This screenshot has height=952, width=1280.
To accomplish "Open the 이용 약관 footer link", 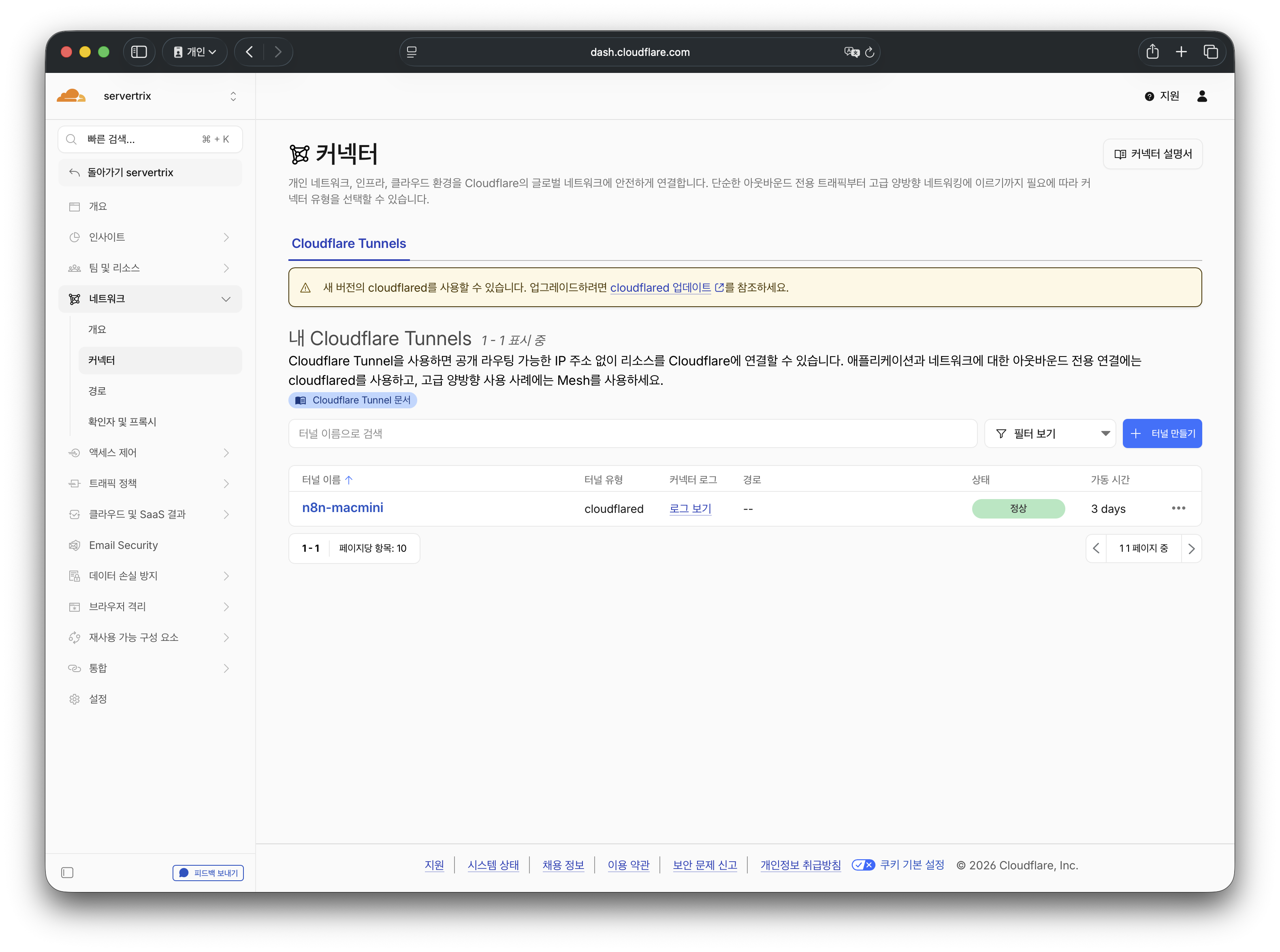I will pos(629,865).
